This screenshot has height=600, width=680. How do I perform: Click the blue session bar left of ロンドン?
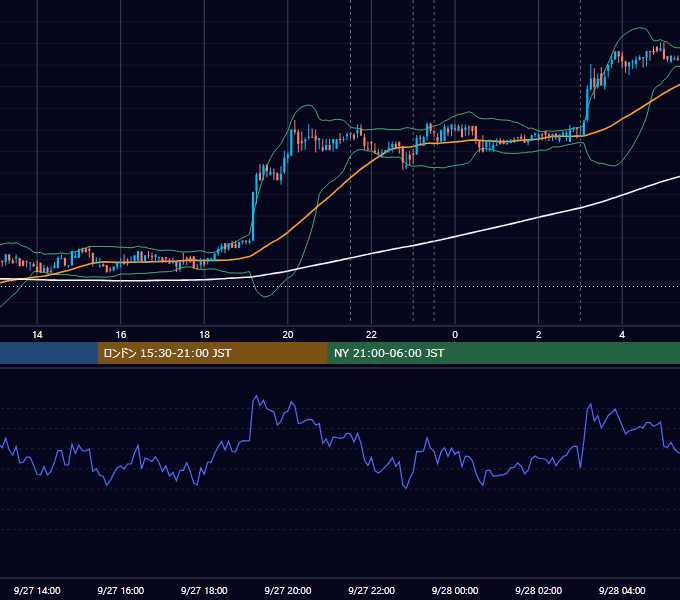tap(49, 353)
